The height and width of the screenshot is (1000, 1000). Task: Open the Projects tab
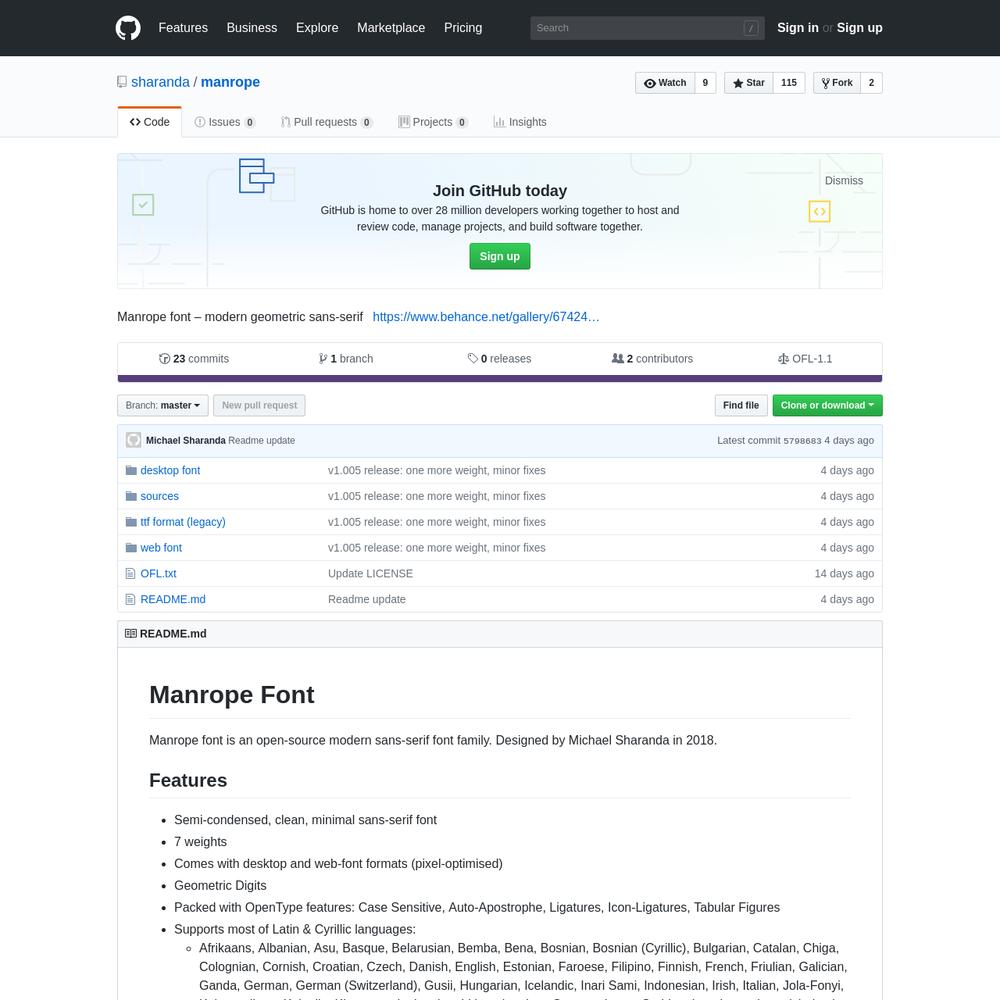click(x=432, y=122)
